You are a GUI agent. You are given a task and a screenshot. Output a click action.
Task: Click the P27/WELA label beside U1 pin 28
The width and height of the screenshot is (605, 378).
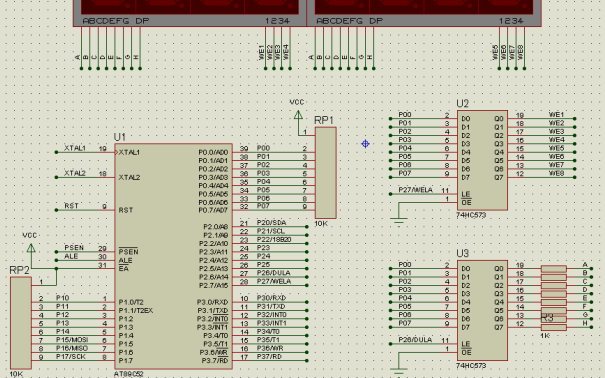point(274,281)
